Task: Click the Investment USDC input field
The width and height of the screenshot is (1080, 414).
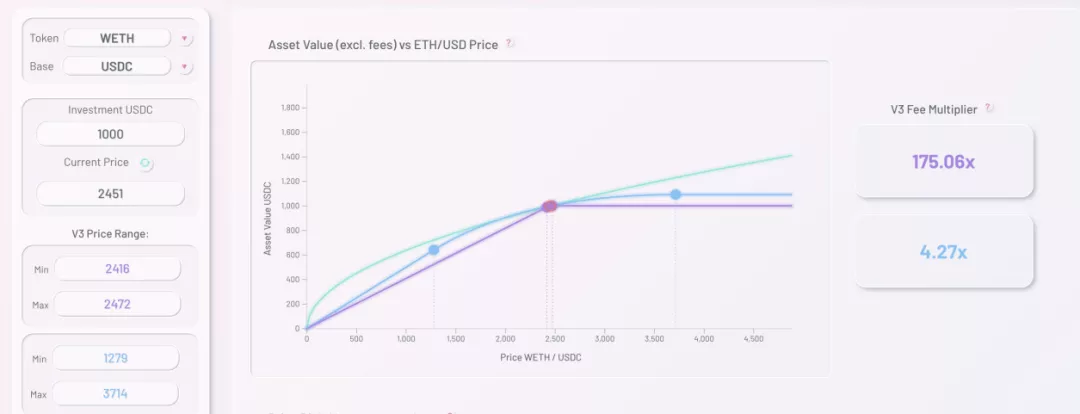Action: [x=110, y=134]
